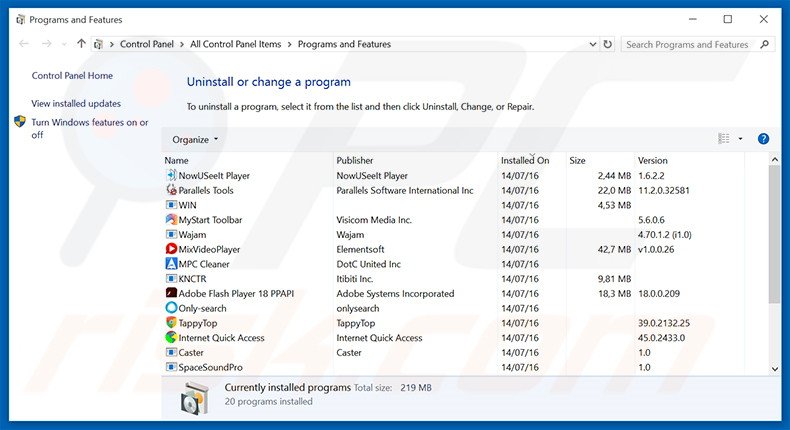This screenshot has width=790, height=430.
Task: Open help via blue question mark icon
Action: pos(763,139)
